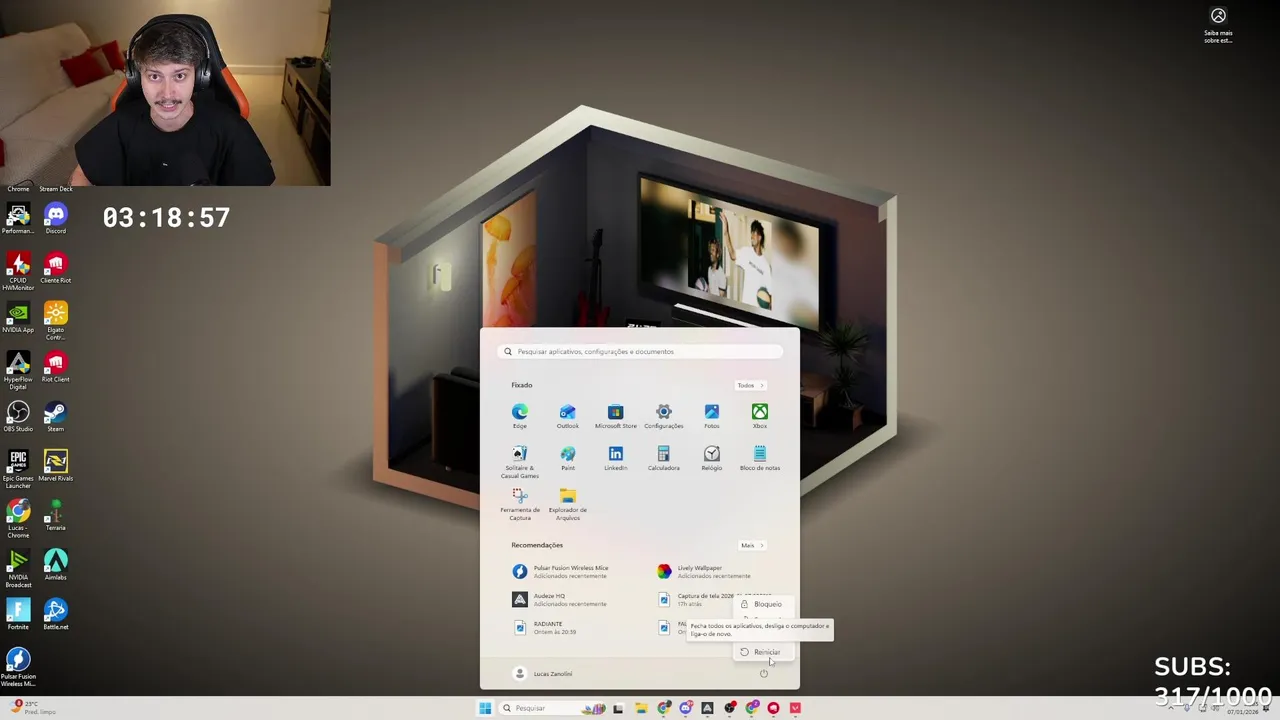The image size is (1280, 720).
Task: Select Terraria desktop shortcut
Action: click(56, 515)
